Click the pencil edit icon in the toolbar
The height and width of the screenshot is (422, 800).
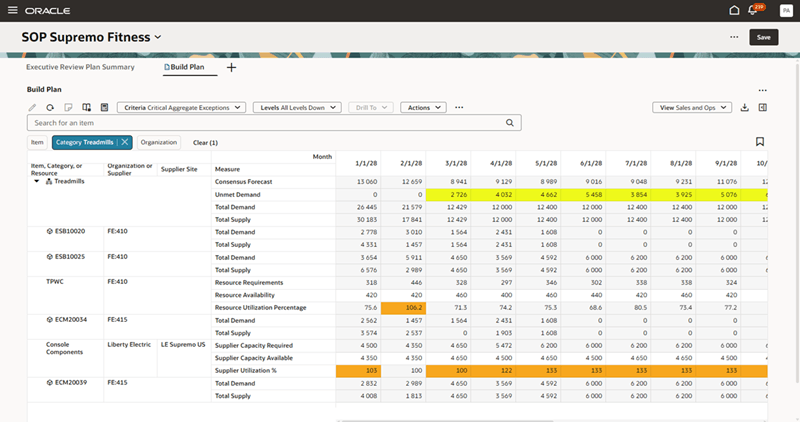tap(32, 107)
